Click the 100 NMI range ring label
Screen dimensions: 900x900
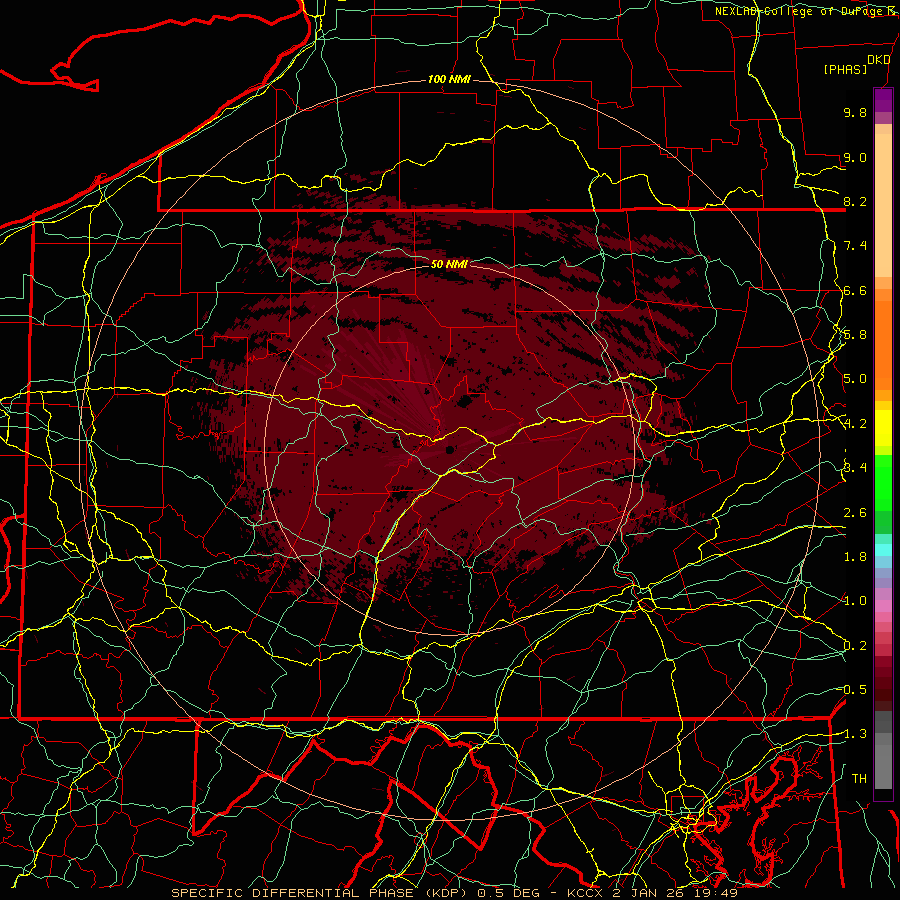[x=449, y=79]
